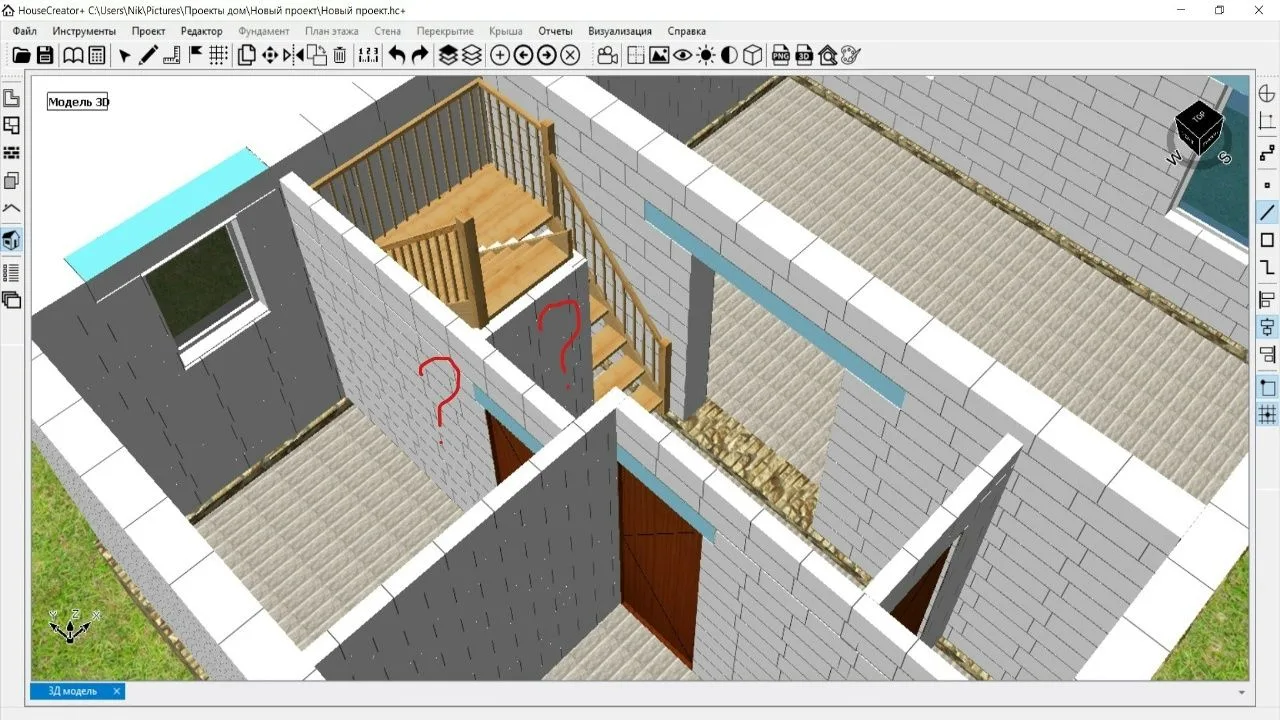Click the move arrows icon
Viewport: 1280px width, 720px height.
[x=270, y=55]
